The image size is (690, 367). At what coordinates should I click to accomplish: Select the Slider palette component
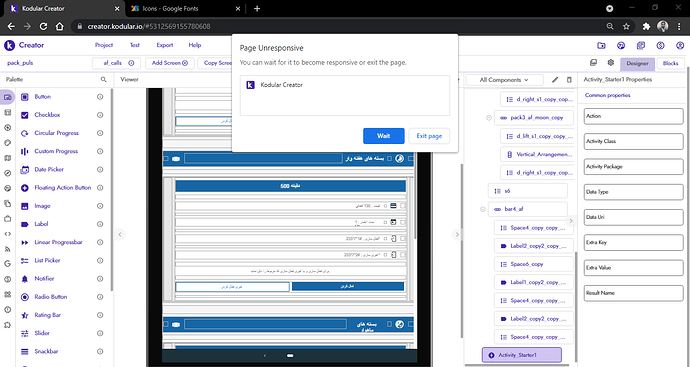[x=42, y=334]
